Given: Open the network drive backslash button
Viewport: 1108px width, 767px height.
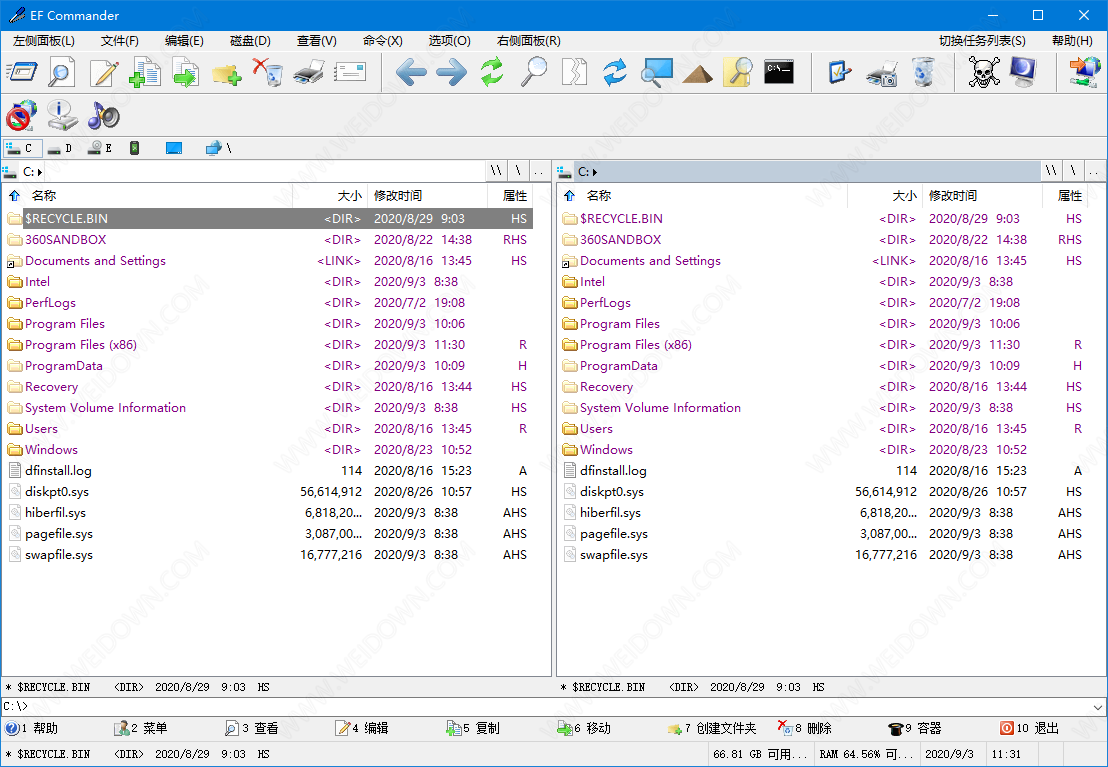Looking at the screenshot, I should (219, 148).
